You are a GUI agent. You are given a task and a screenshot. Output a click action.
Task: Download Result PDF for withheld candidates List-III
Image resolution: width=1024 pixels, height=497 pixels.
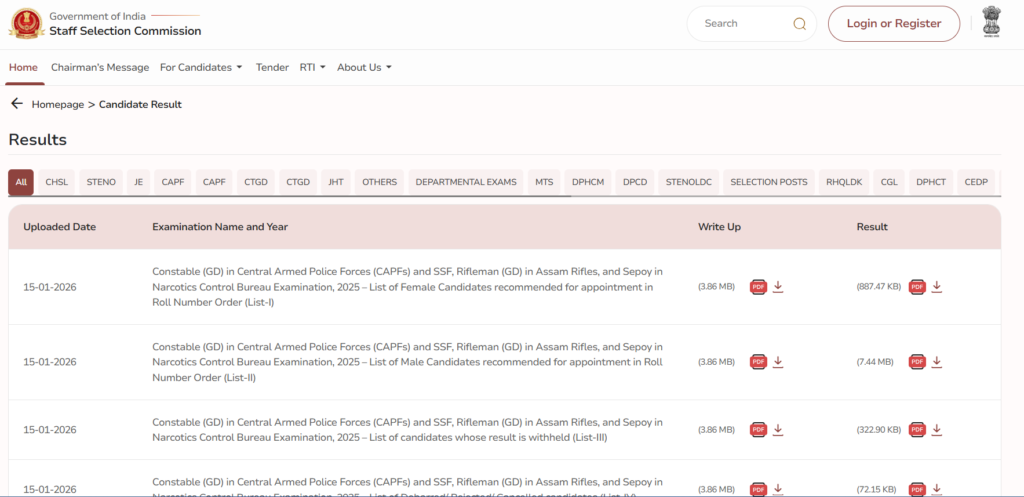point(937,430)
